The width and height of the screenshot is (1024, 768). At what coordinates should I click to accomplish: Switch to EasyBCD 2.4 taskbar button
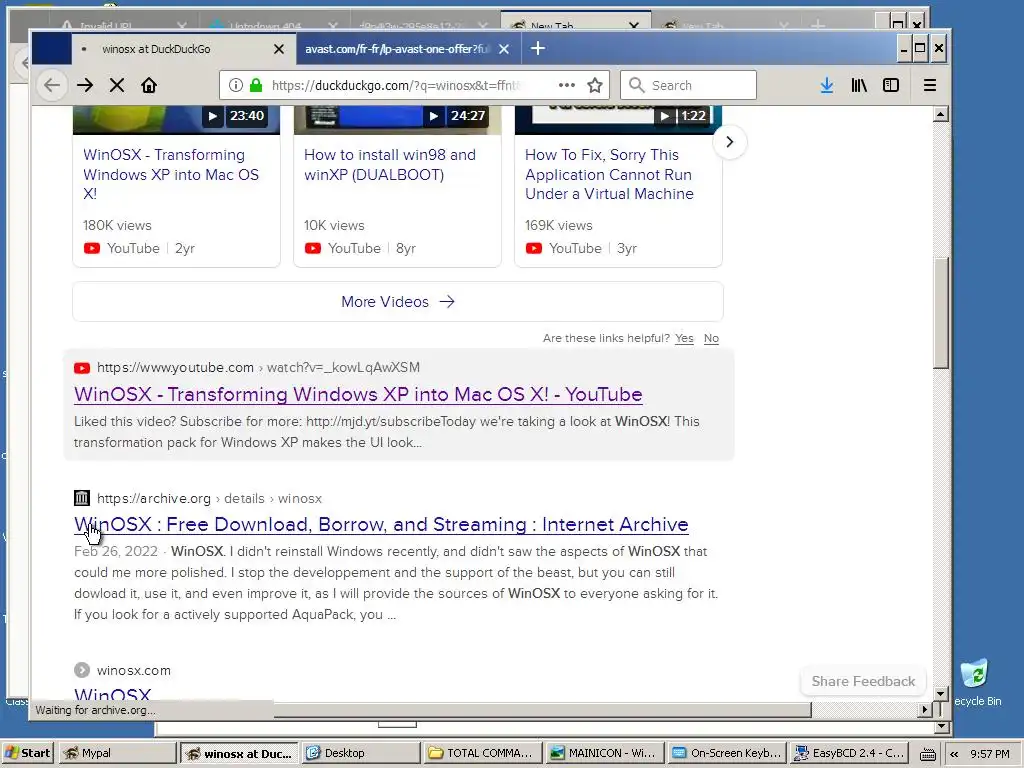848,753
